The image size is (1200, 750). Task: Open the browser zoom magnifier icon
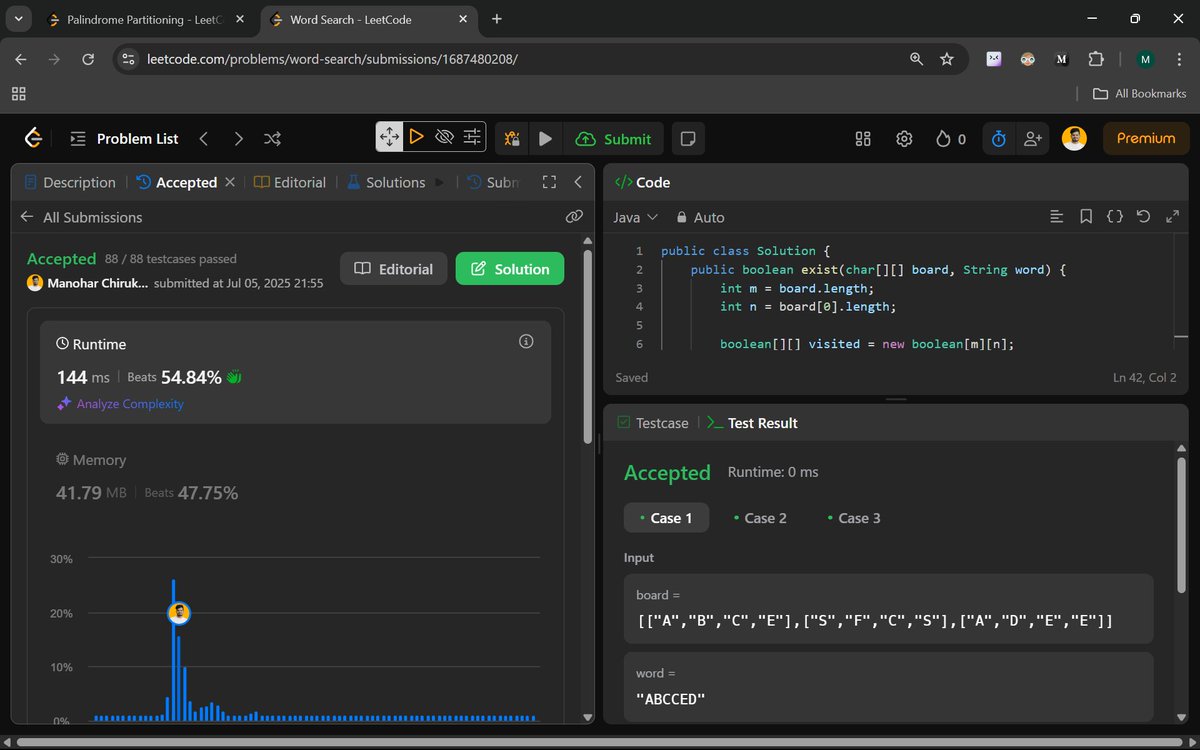pos(916,59)
